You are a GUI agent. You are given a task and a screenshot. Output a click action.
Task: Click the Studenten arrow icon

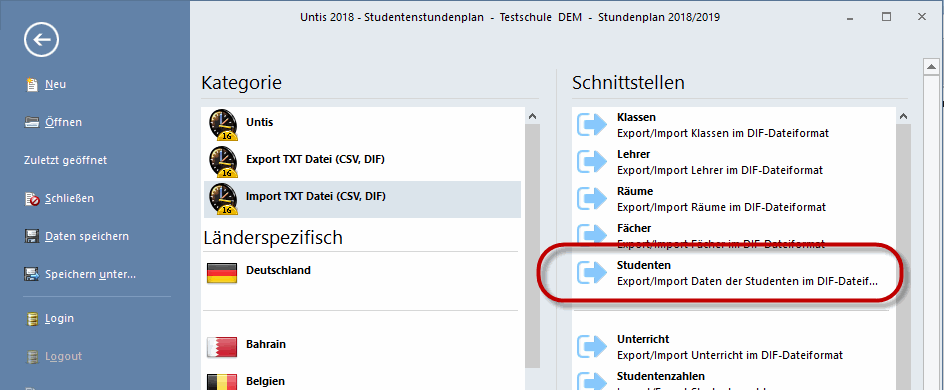point(593,272)
